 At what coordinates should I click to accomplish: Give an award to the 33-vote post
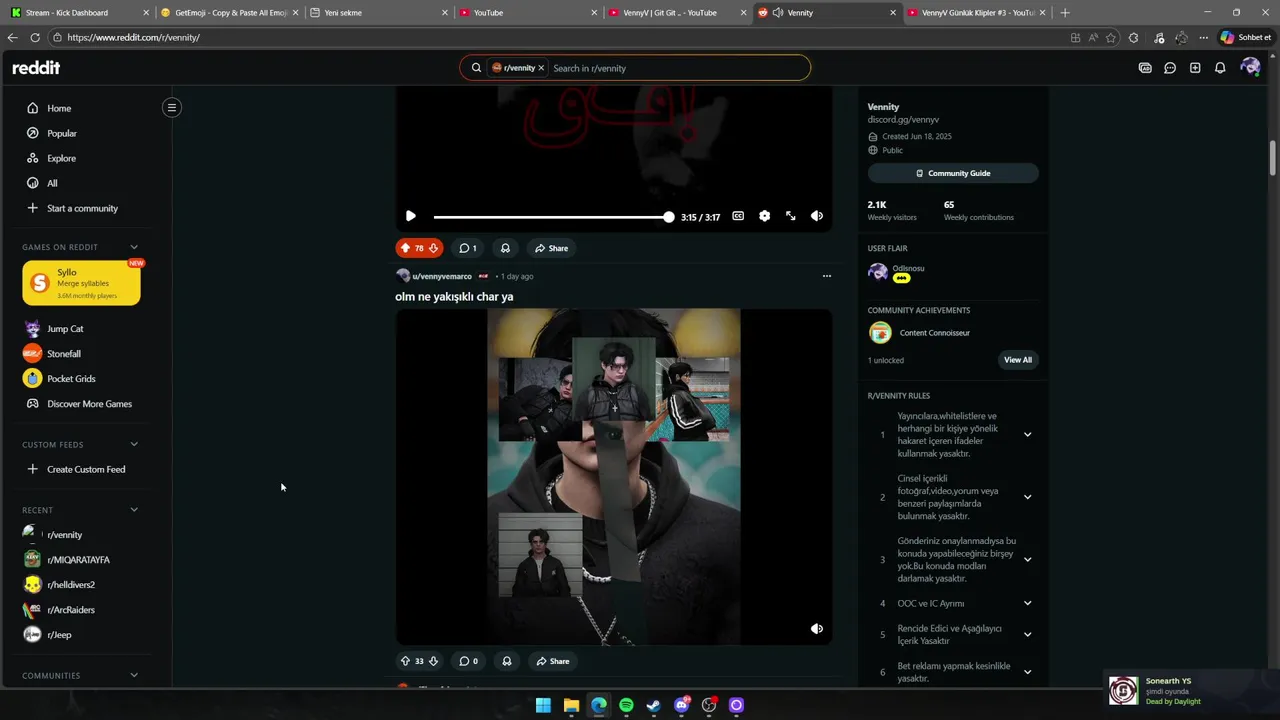point(506,661)
